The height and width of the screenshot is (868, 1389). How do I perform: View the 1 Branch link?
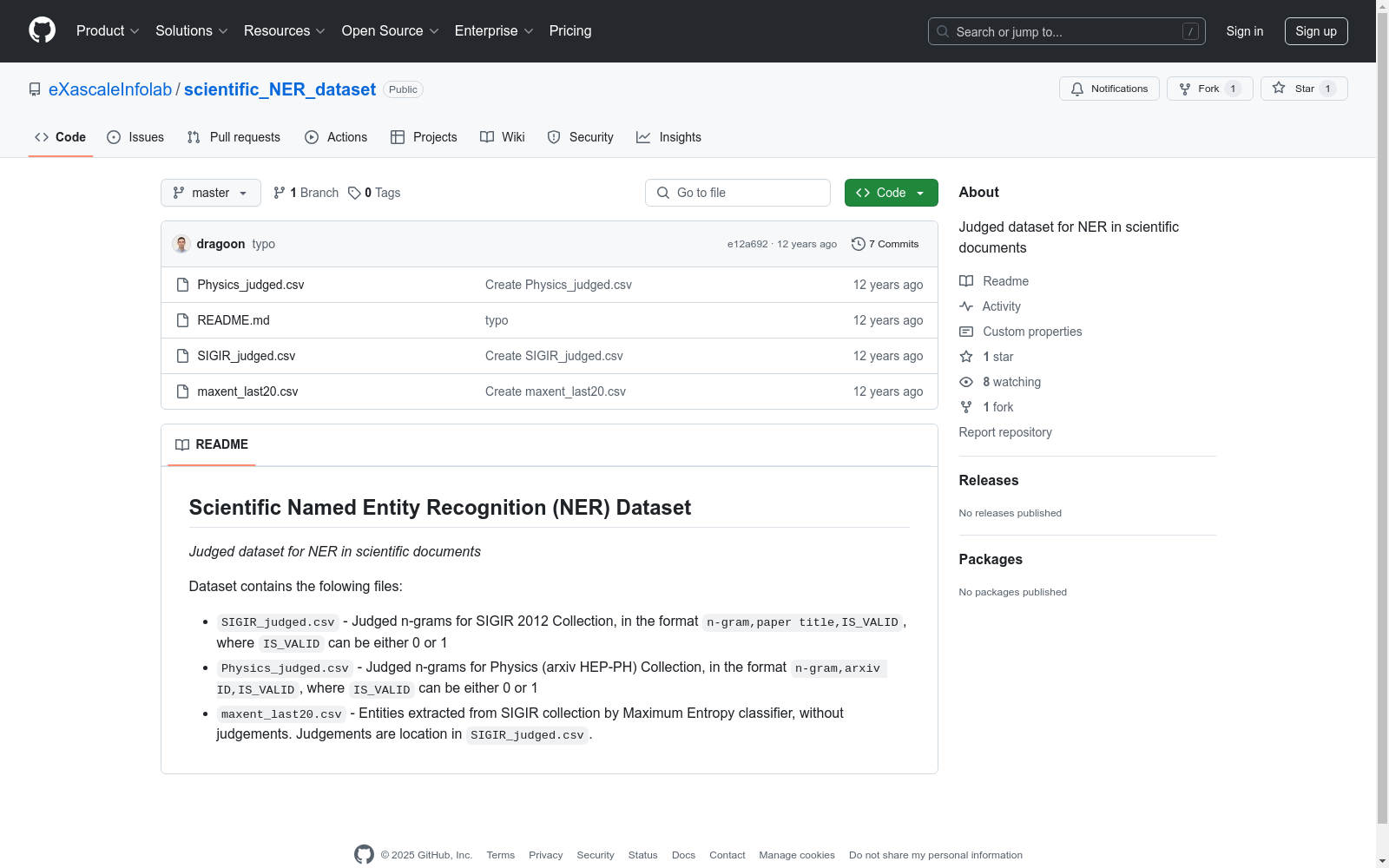click(x=306, y=193)
